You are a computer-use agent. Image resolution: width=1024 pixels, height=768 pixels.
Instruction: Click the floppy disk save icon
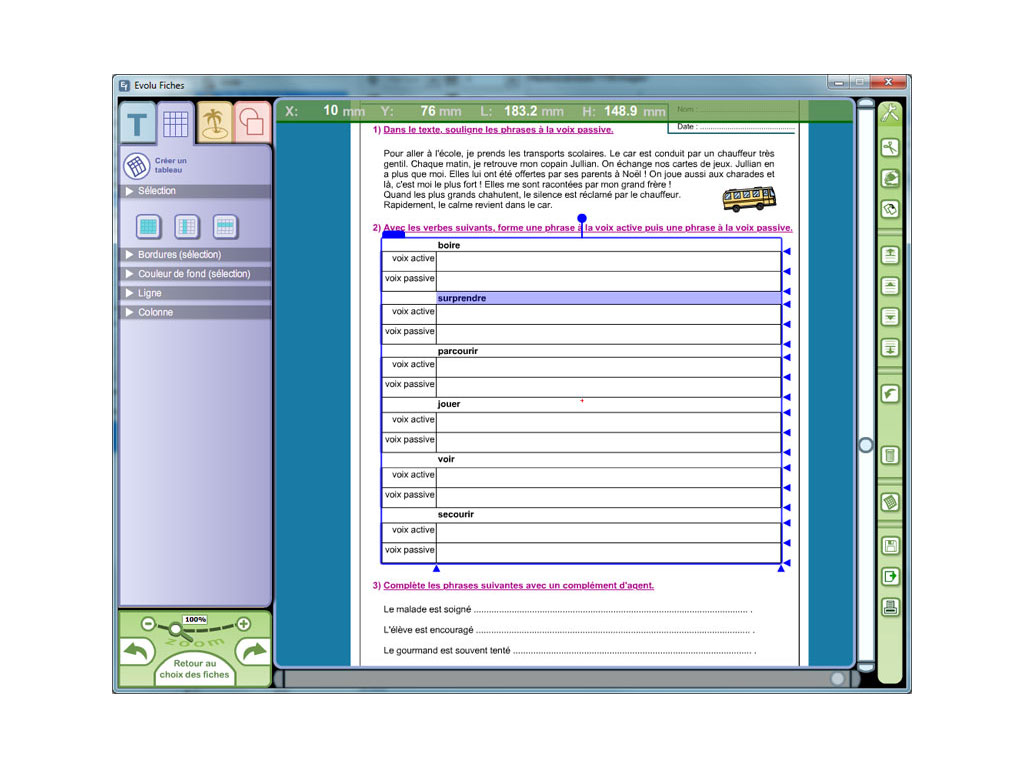coord(889,546)
